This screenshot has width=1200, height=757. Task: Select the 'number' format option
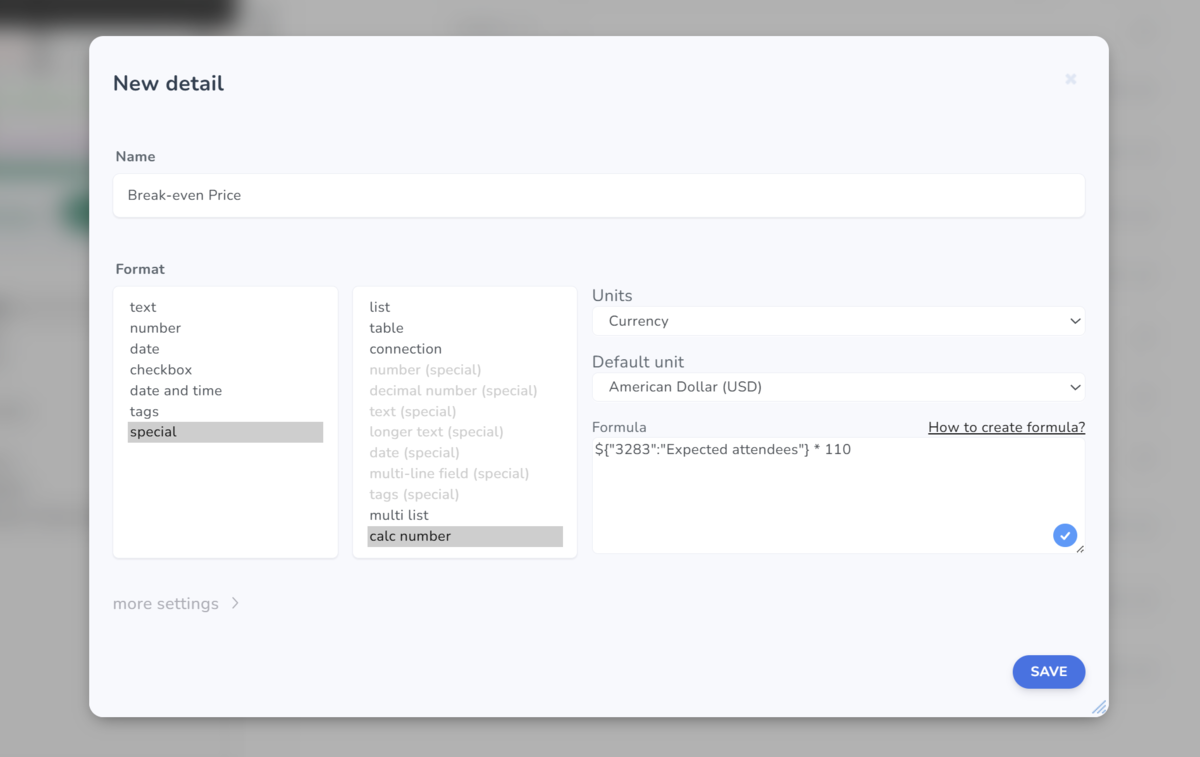click(x=155, y=327)
